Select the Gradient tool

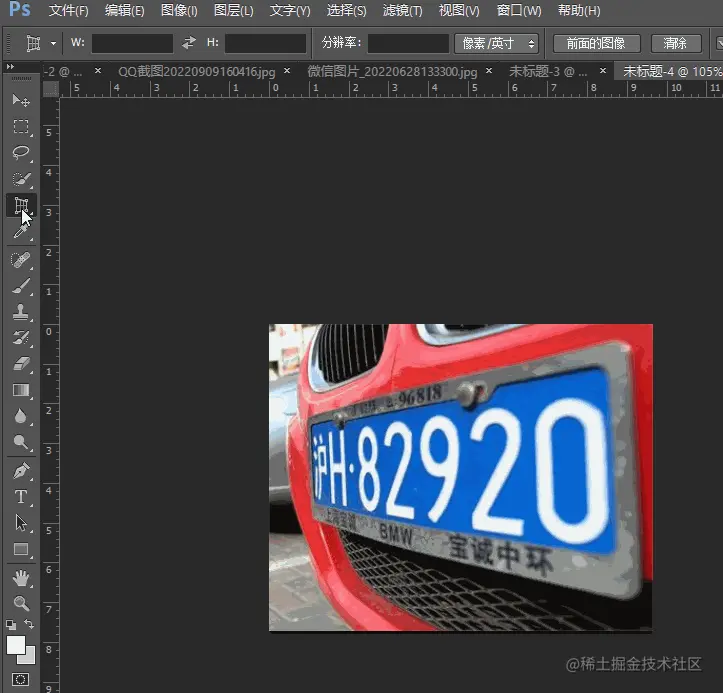pyautogui.click(x=21, y=390)
